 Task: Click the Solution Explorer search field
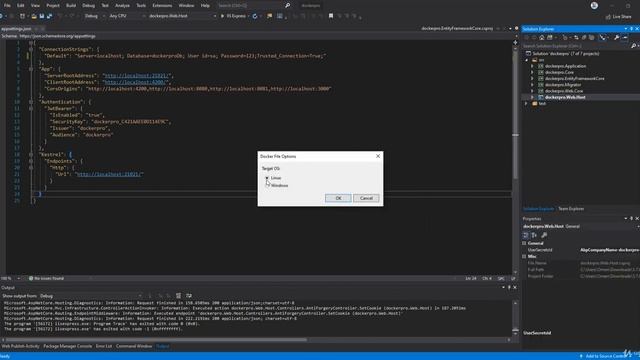coord(576,46)
